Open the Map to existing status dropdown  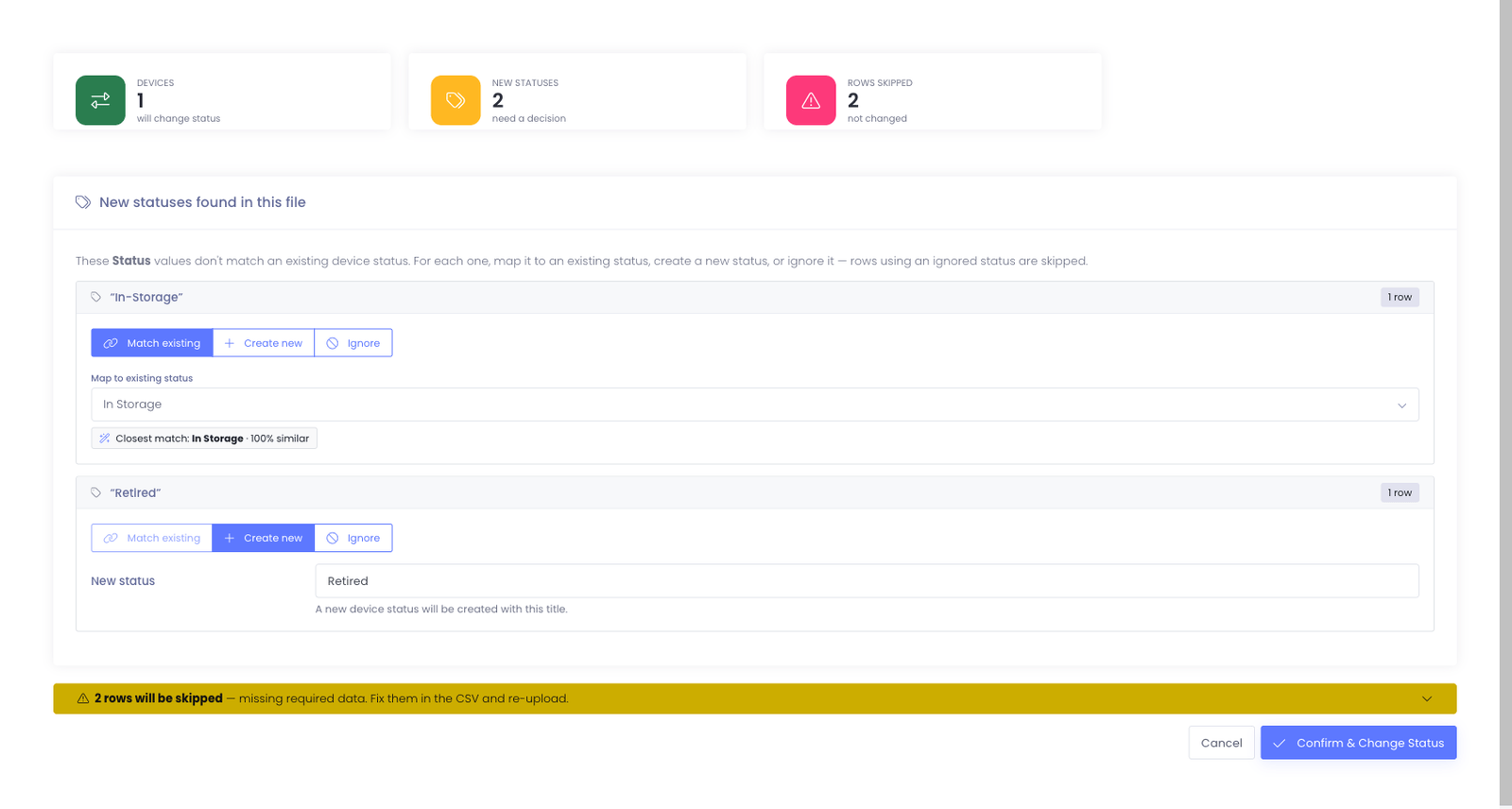point(755,404)
